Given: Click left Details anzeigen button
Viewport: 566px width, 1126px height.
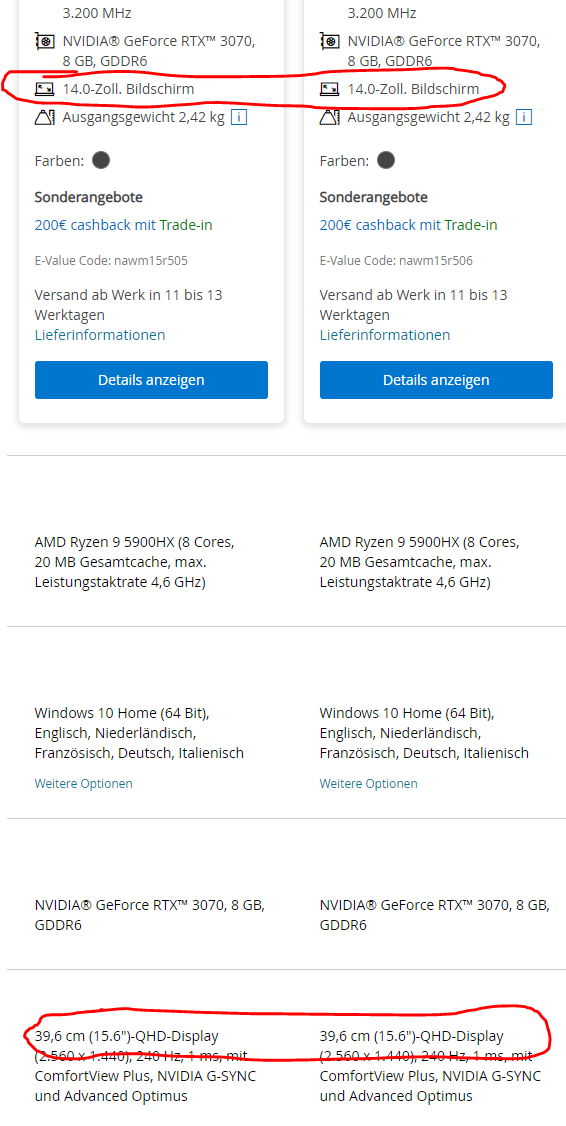Looking at the screenshot, I should [x=152, y=380].
